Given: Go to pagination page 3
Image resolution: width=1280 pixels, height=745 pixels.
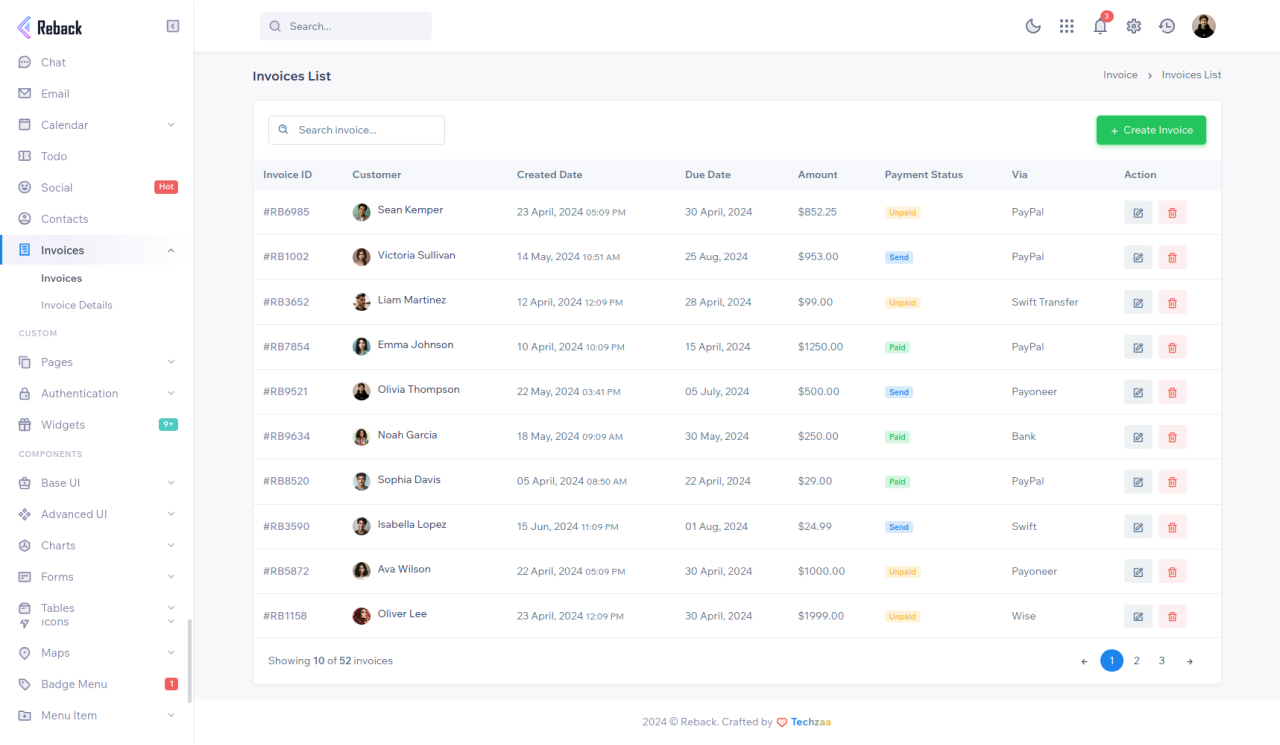Looking at the screenshot, I should [1162, 661].
